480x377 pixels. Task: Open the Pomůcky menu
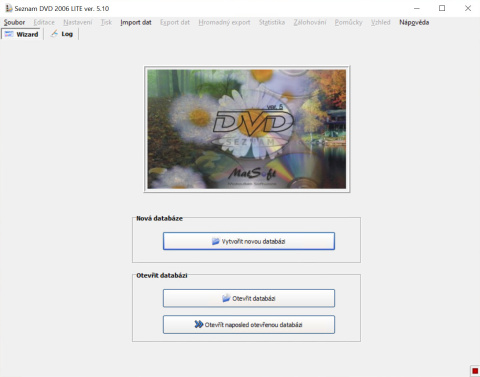(348, 22)
